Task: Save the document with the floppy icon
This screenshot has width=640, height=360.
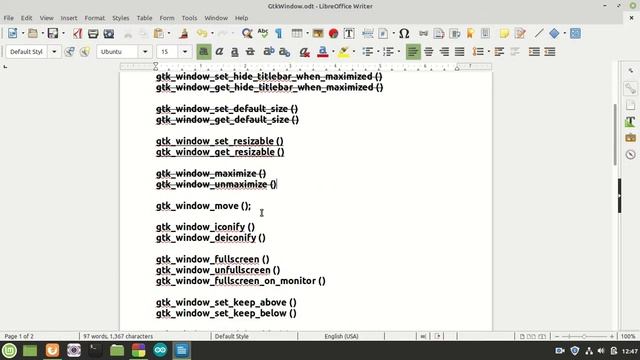Action: (x=53, y=33)
